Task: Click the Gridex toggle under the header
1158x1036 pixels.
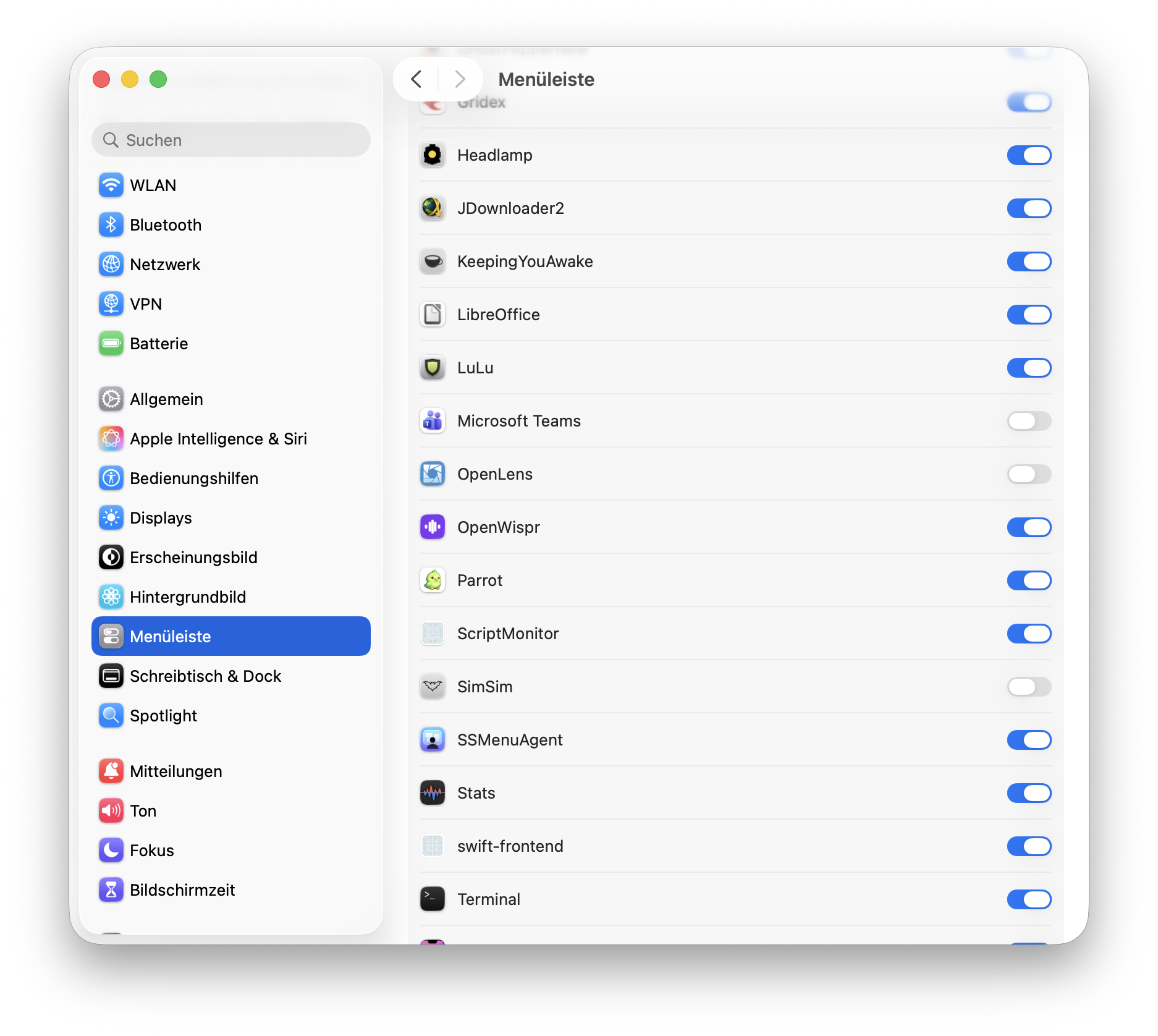Action: (1029, 102)
